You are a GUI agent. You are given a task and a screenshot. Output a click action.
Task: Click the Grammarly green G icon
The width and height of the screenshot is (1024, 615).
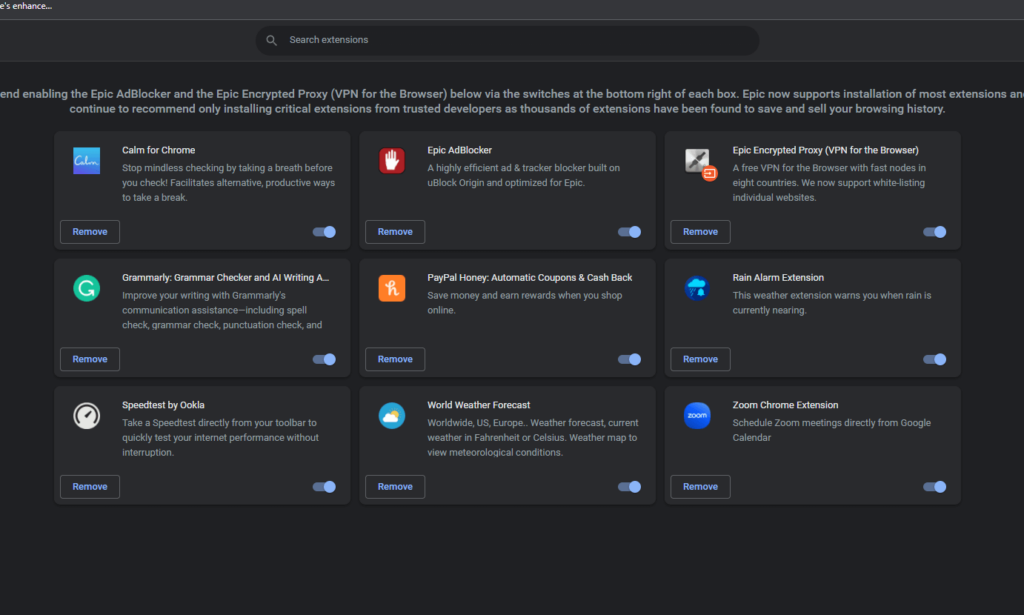[87, 288]
